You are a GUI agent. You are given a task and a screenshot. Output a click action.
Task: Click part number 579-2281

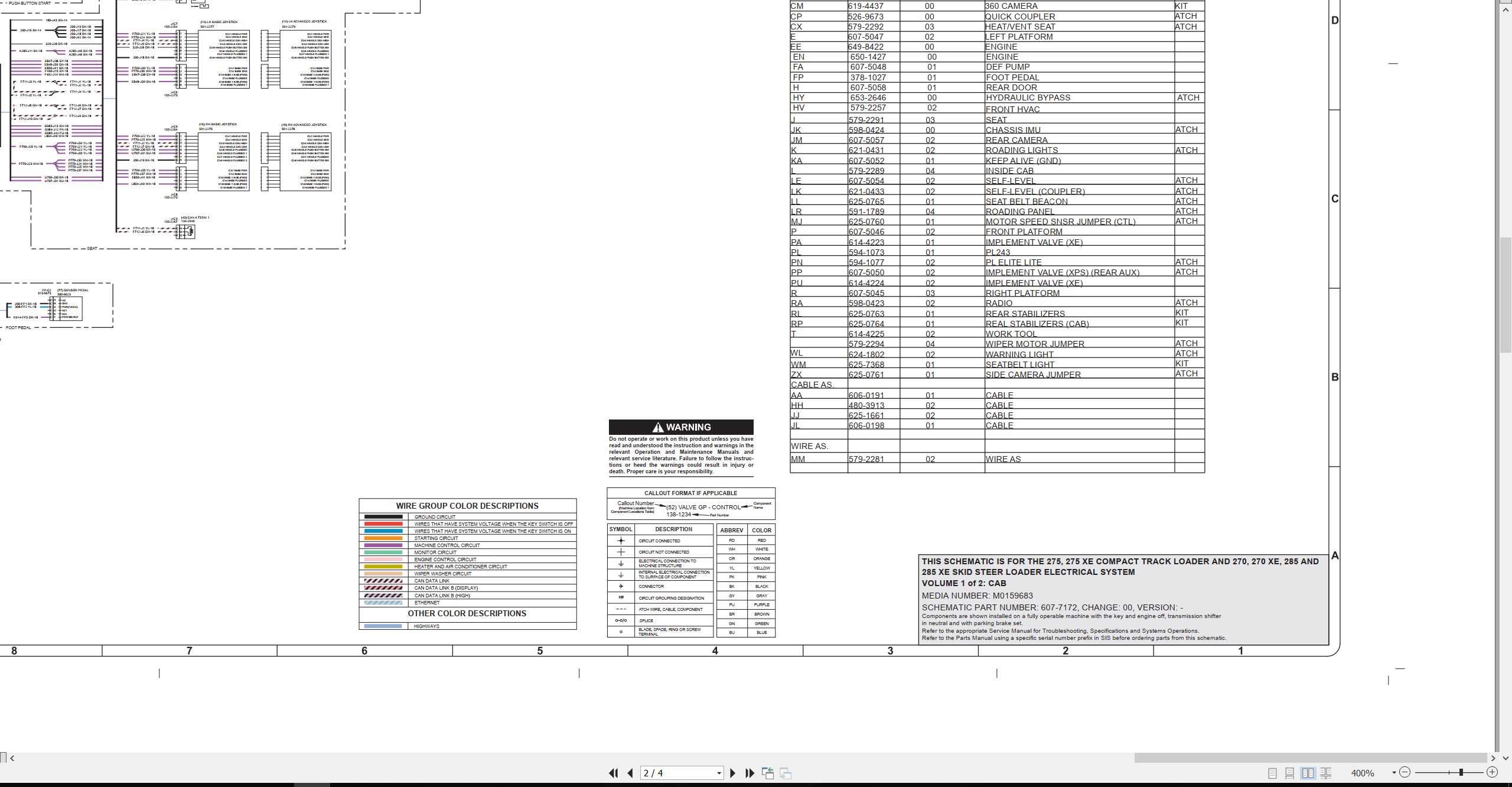coord(866,459)
